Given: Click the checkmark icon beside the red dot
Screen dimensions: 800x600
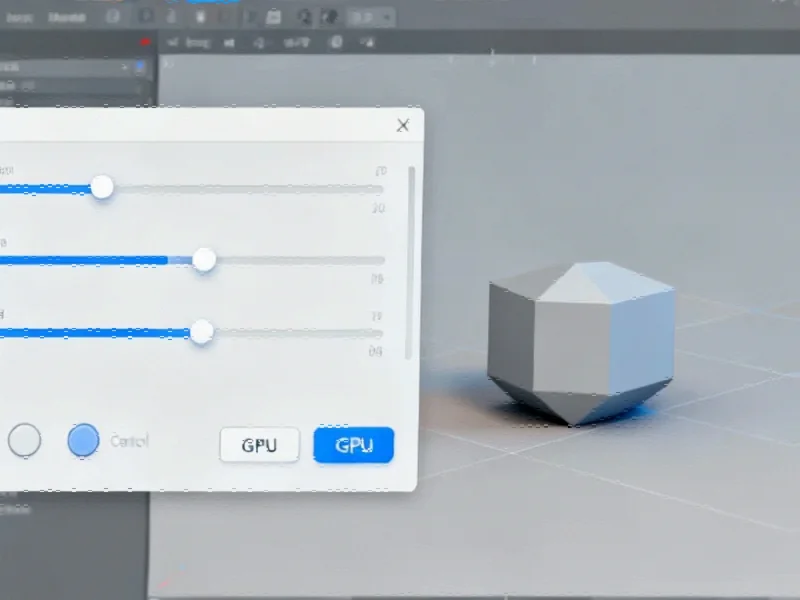Looking at the screenshot, I should coord(173,42).
